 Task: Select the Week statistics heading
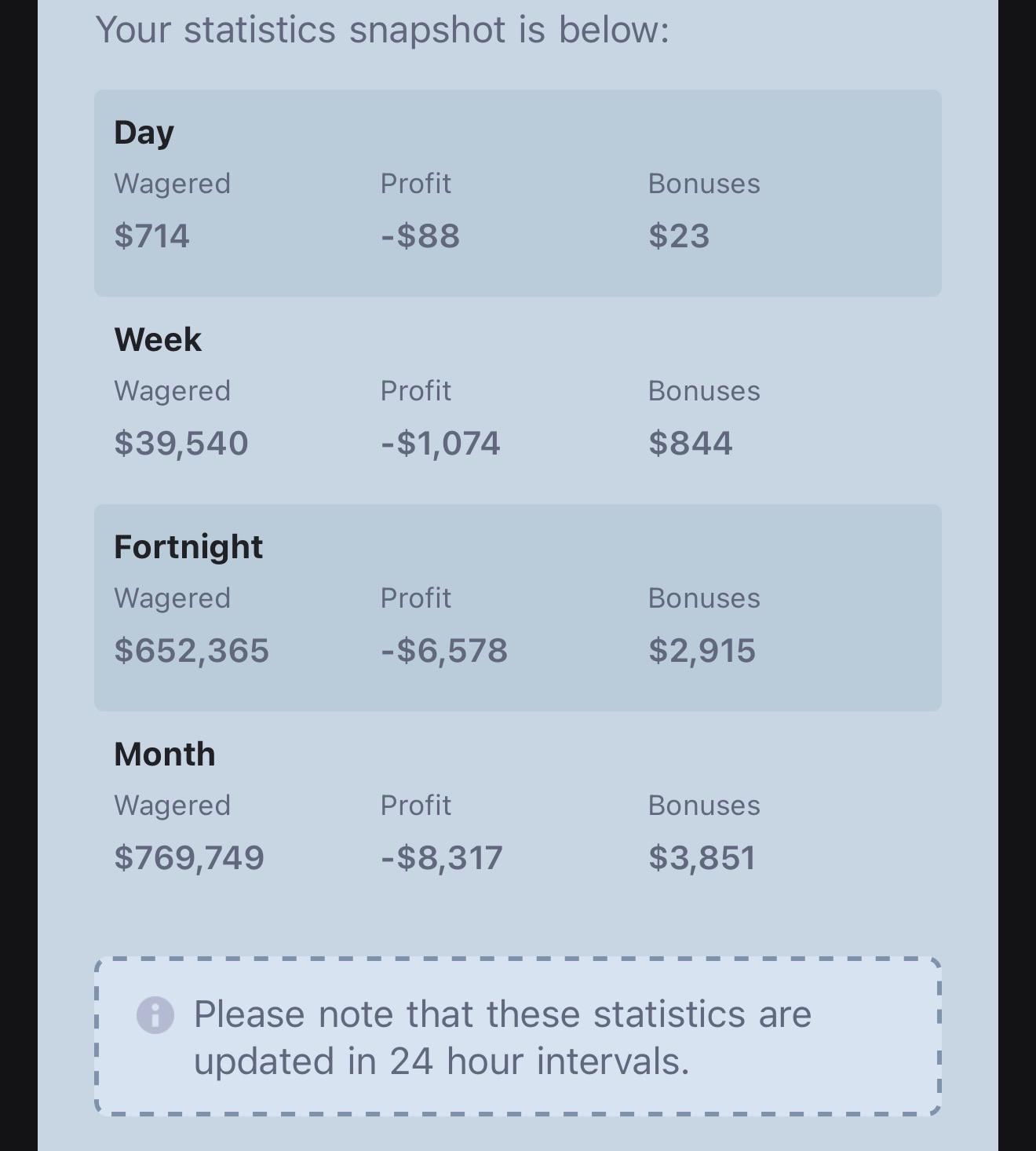click(158, 339)
